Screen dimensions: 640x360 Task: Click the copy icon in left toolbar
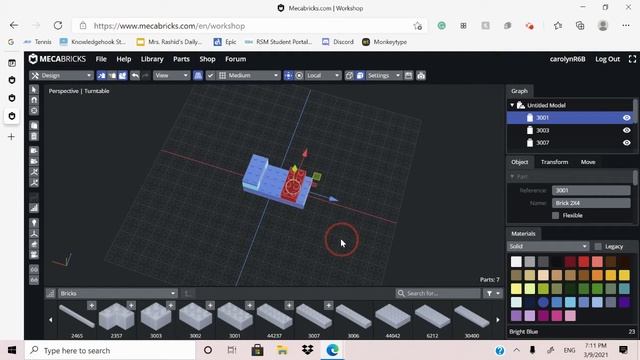34,126
